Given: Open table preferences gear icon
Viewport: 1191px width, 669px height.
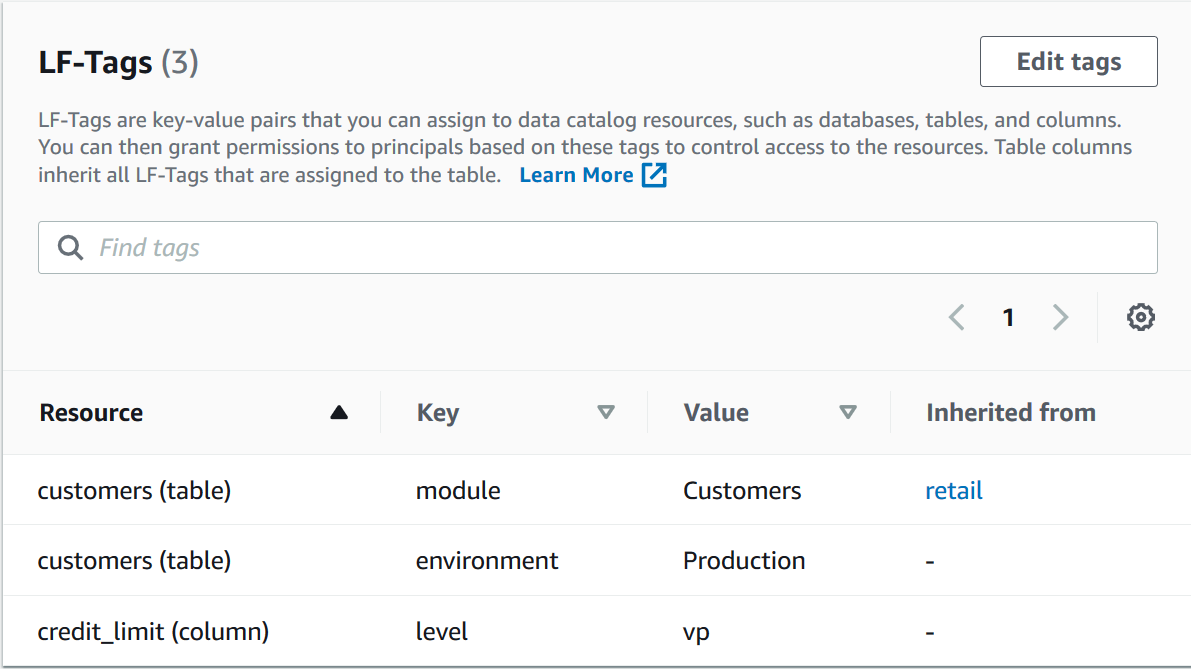Looking at the screenshot, I should coord(1140,318).
